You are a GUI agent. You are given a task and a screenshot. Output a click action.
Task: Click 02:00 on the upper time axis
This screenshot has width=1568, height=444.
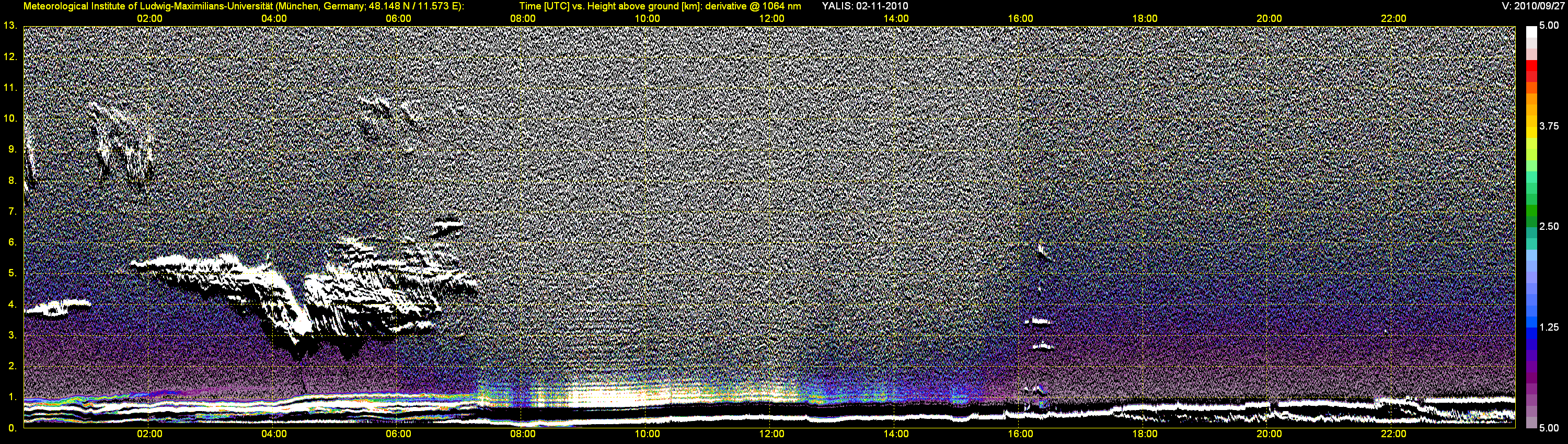tap(149, 18)
